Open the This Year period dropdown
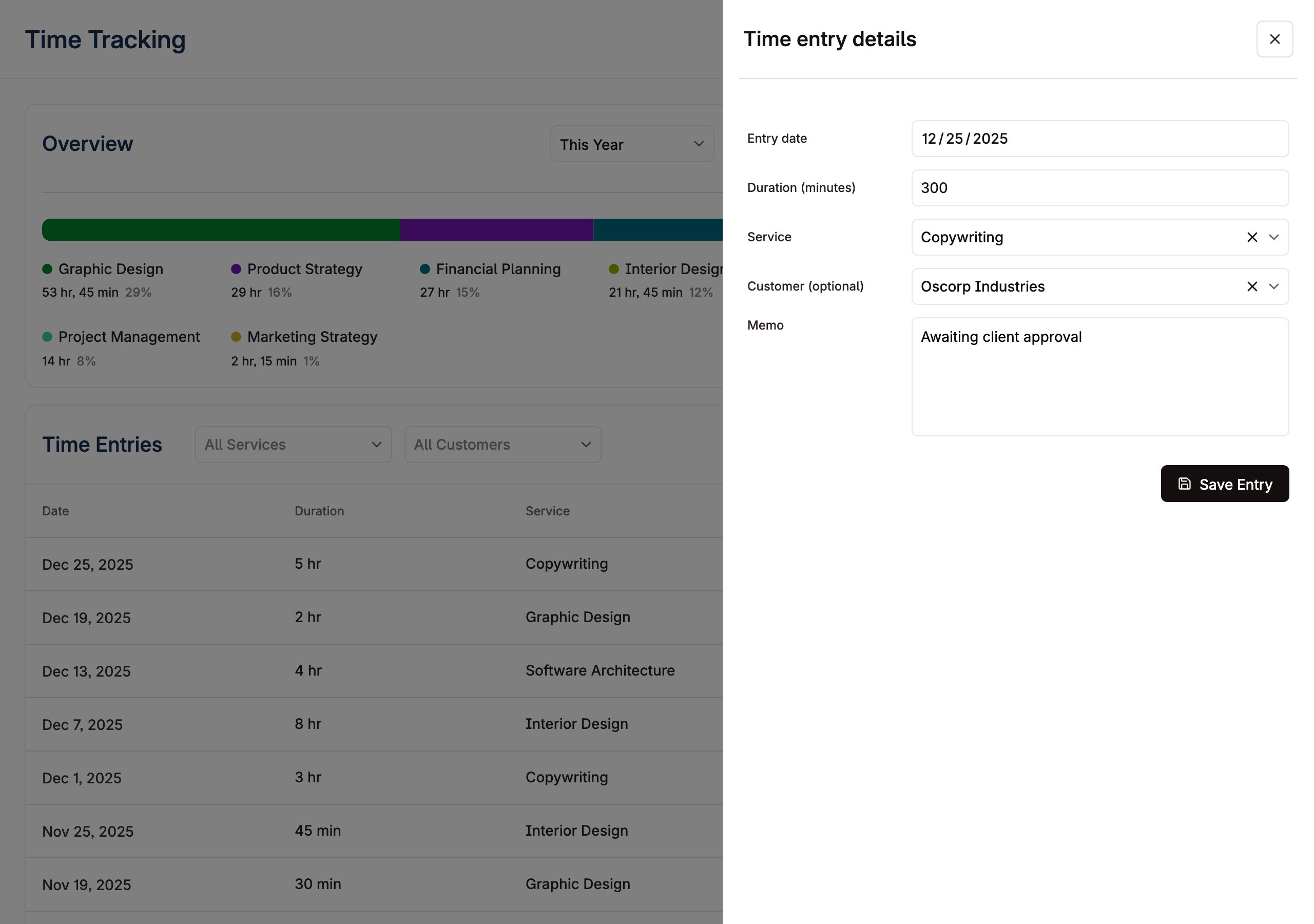This screenshot has height=924, width=1314. click(631, 144)
